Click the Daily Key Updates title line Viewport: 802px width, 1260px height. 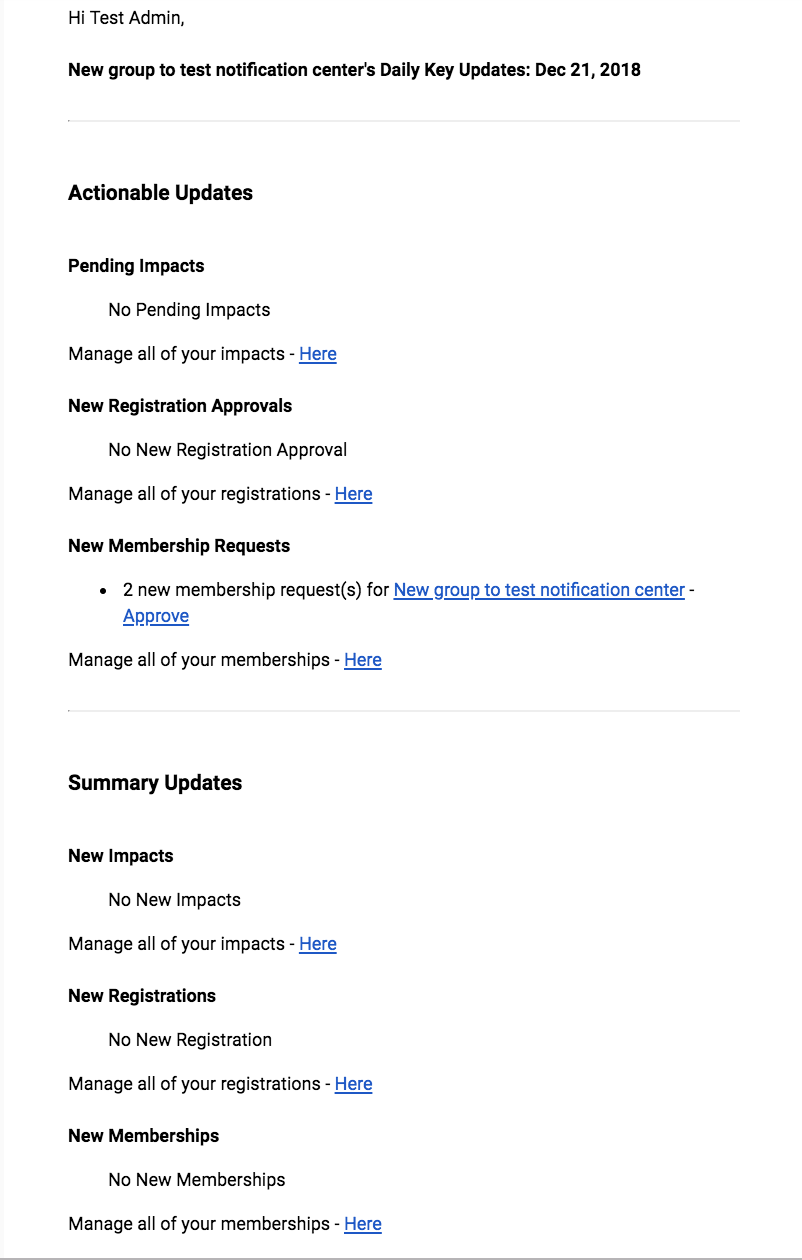pos(354,70)
